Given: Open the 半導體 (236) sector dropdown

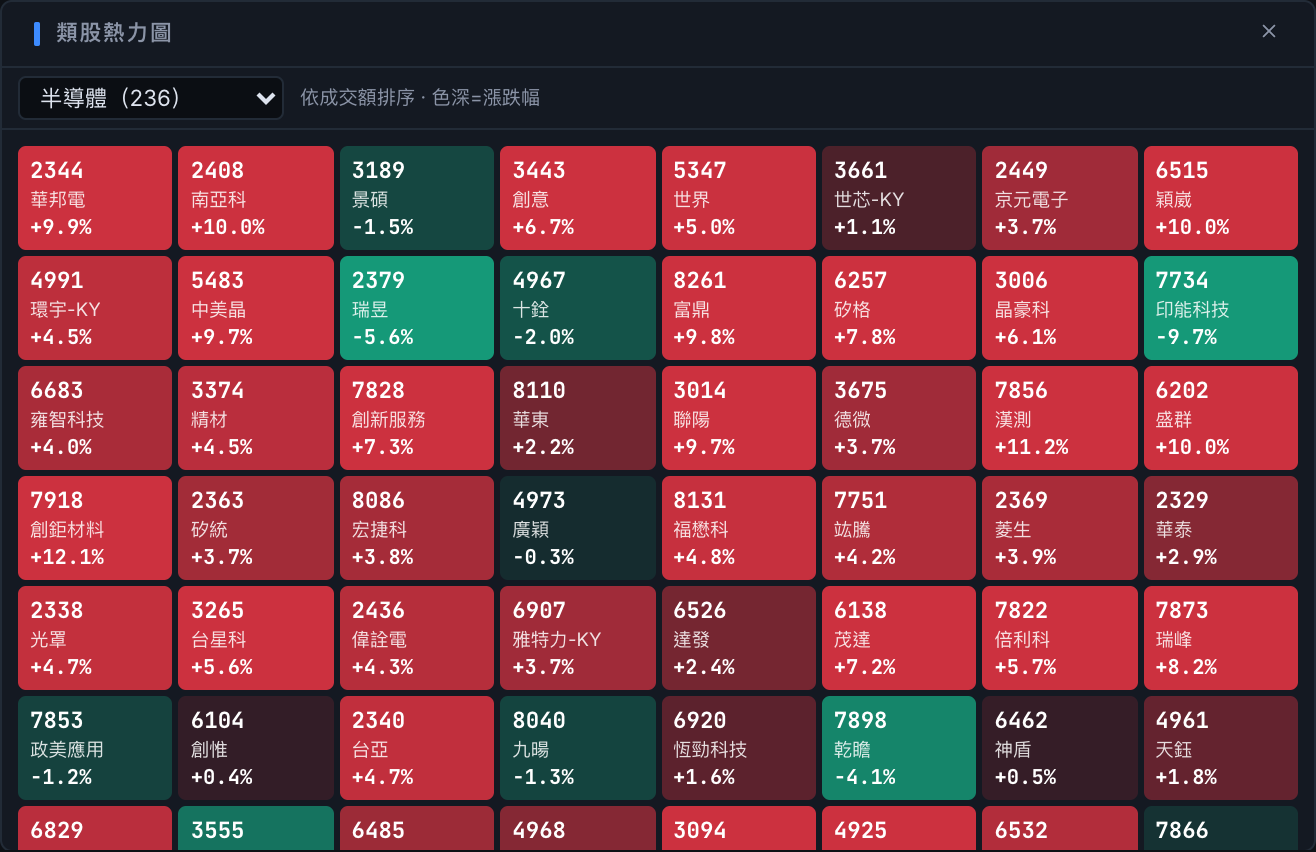Looking at the screenshot, I should pos(151,97).
